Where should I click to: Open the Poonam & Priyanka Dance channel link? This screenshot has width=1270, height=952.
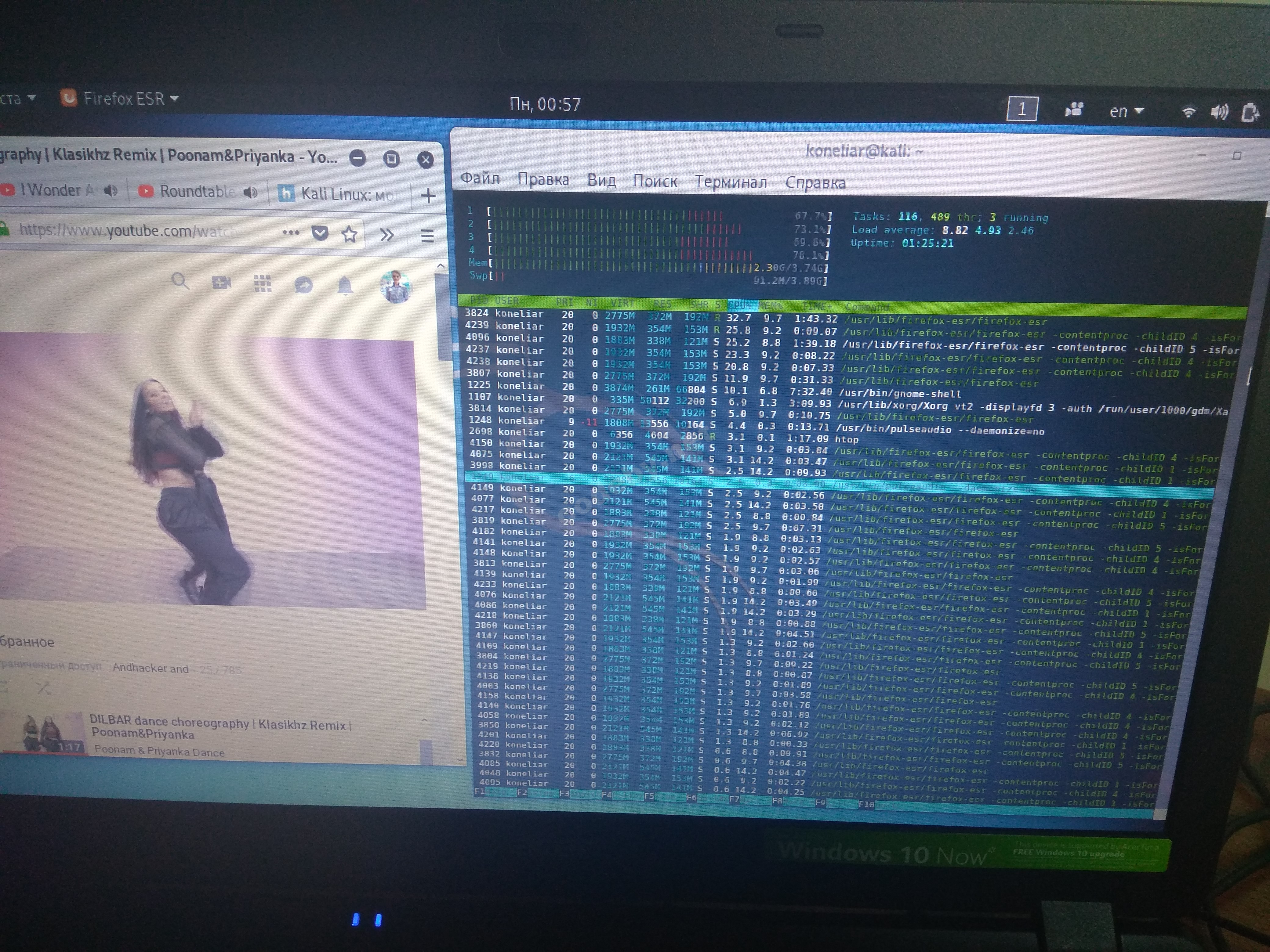tap(159, 751)
